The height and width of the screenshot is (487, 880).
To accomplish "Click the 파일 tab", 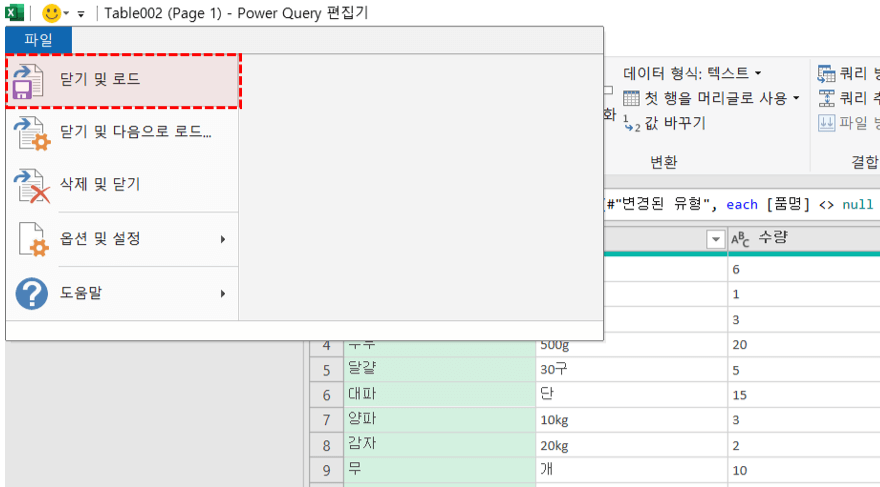I will pyautogui.click(x=39, y=39).
